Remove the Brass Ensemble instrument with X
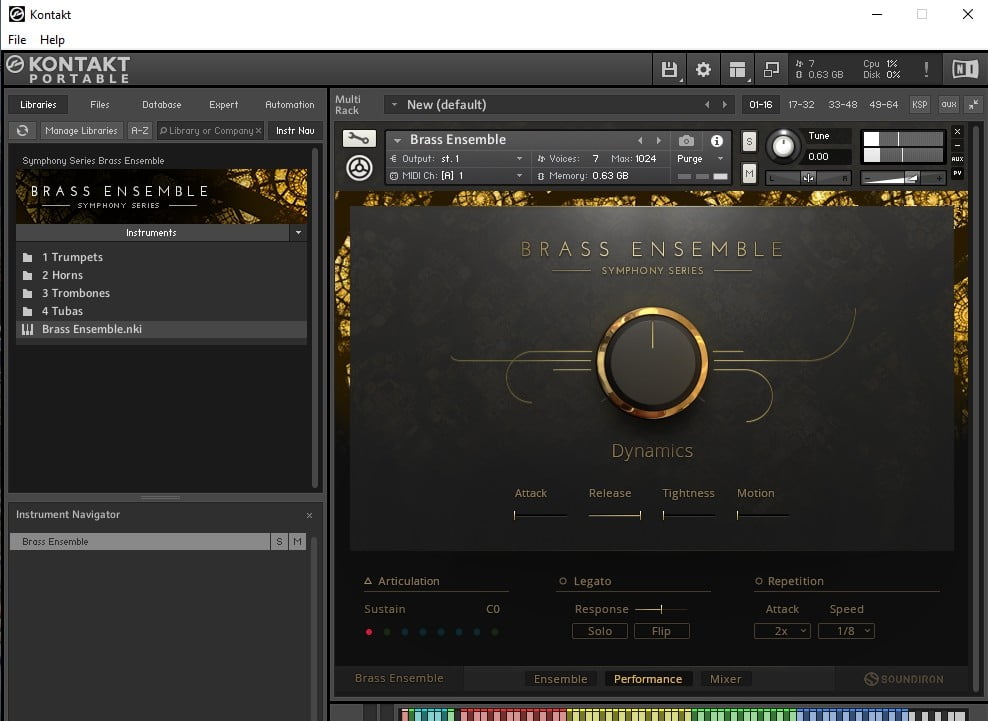The image size is (988, 721). coord(957,132)
